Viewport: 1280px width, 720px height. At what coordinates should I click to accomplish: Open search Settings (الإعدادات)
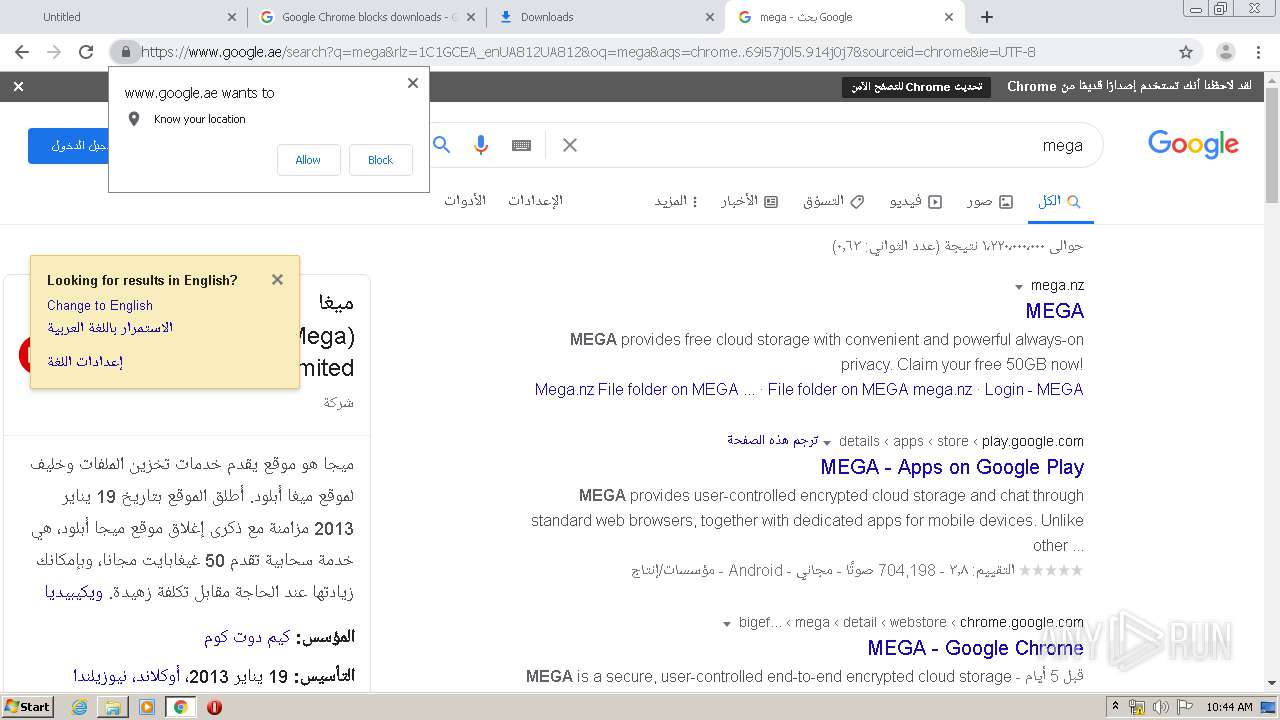[x=535, y=200]
